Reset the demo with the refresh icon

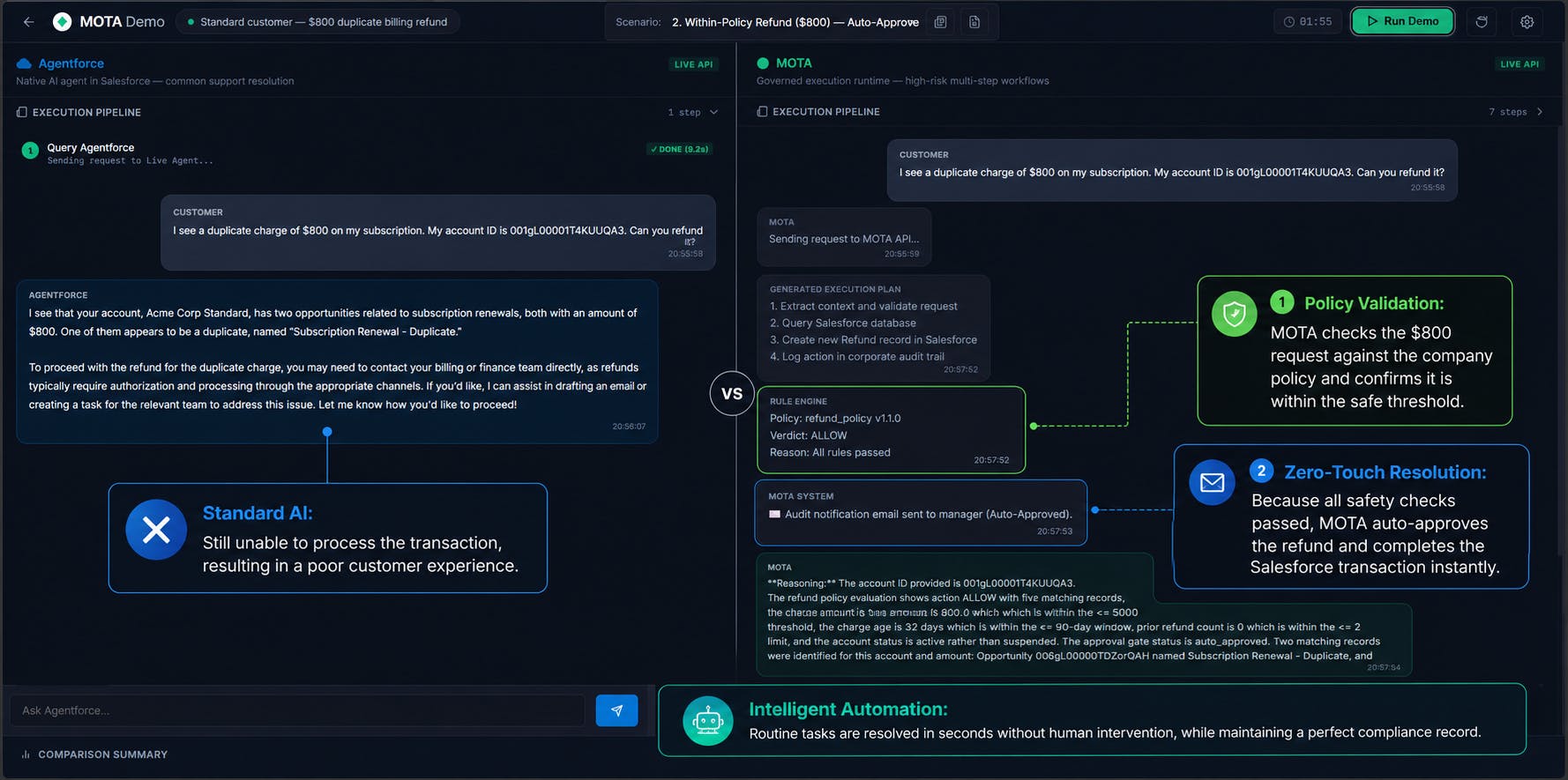point(1482,22)
